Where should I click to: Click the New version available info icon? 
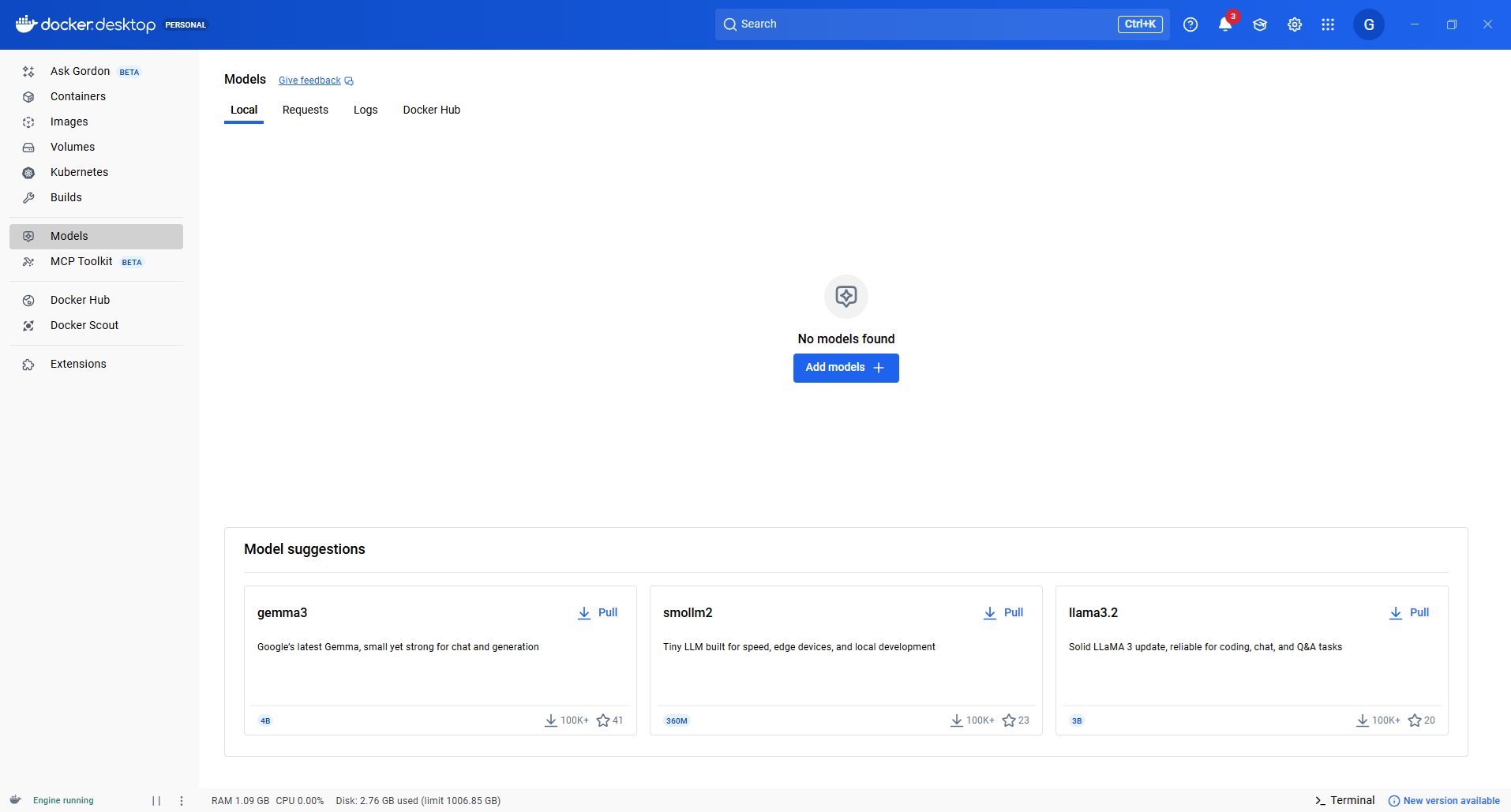pos(1394,801)
